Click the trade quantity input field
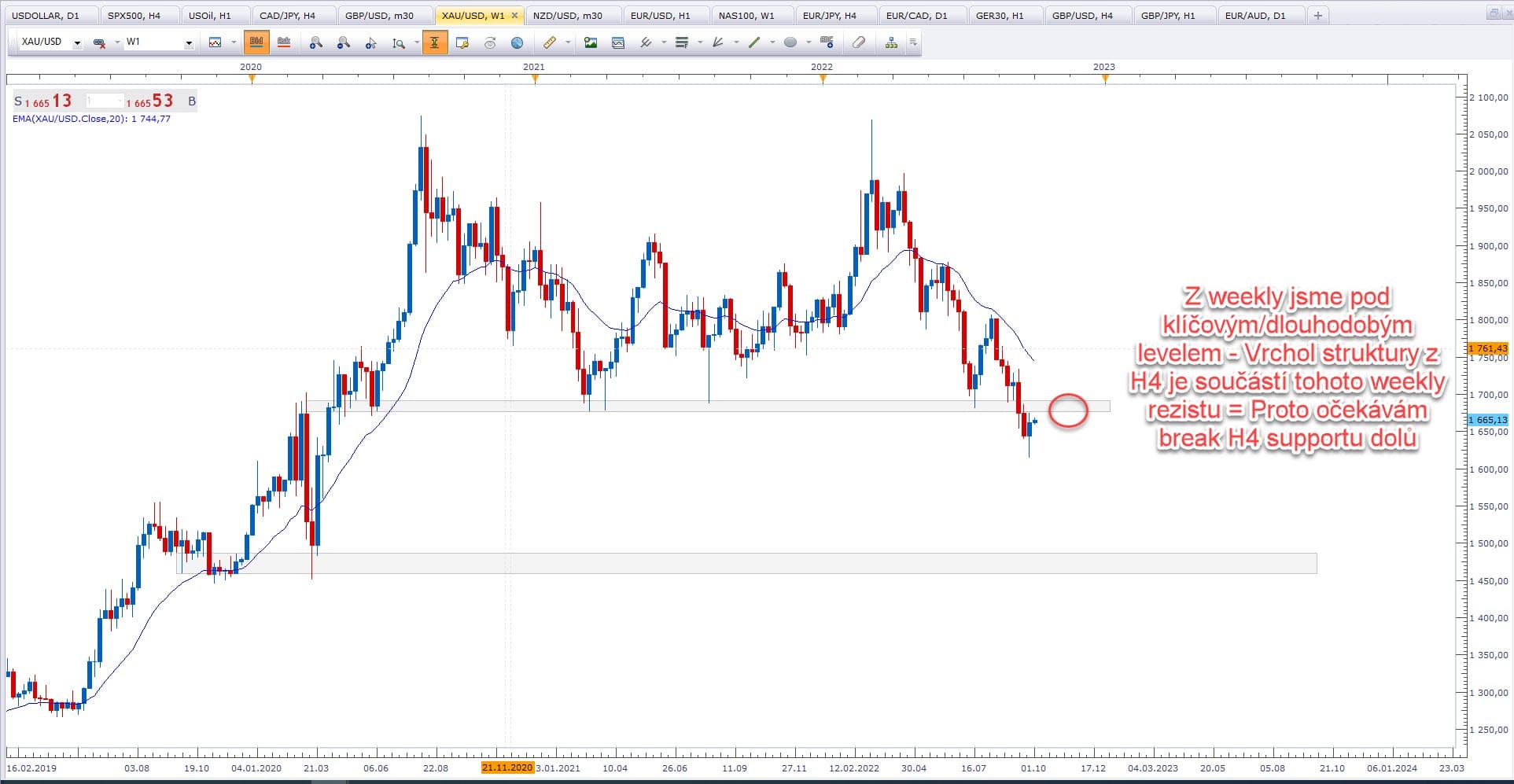The image size is (1514, 784). pos(104,101)
